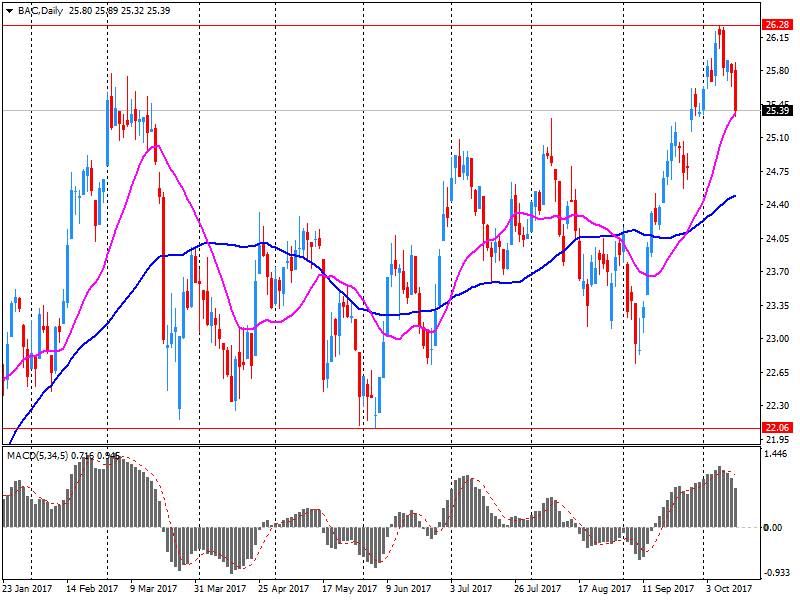Click the 23.35 price scale value

(x=778, y=305)
